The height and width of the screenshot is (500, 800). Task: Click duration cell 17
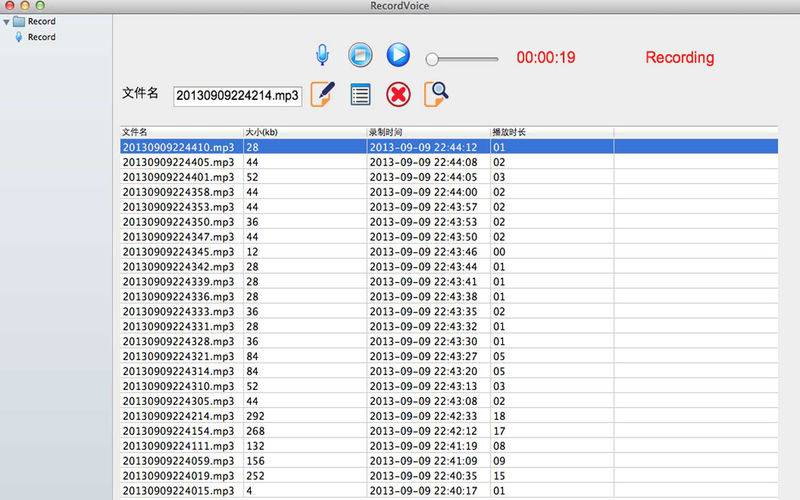(x=499, y=431)
